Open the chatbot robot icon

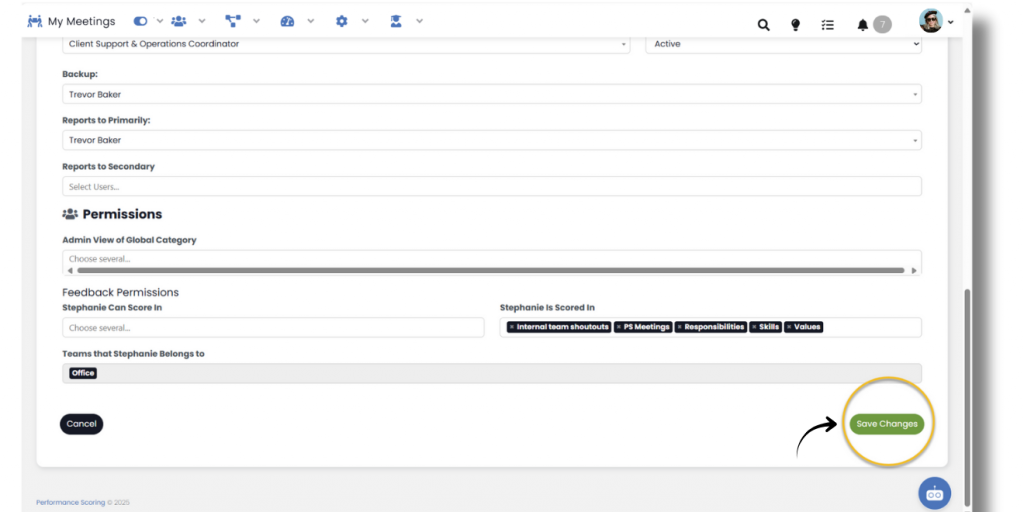point(935,493)
